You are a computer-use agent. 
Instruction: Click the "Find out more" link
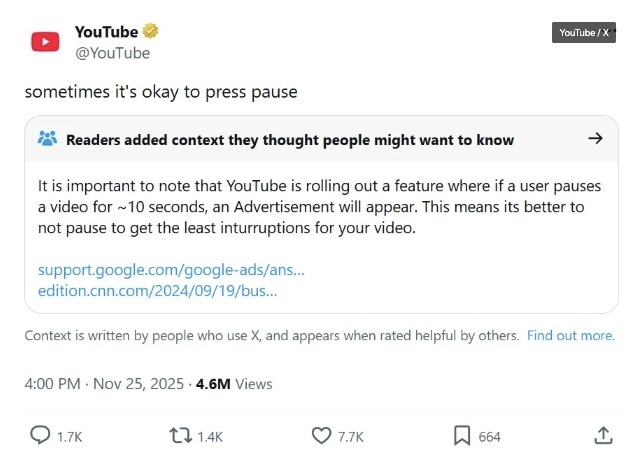(570, 336)
